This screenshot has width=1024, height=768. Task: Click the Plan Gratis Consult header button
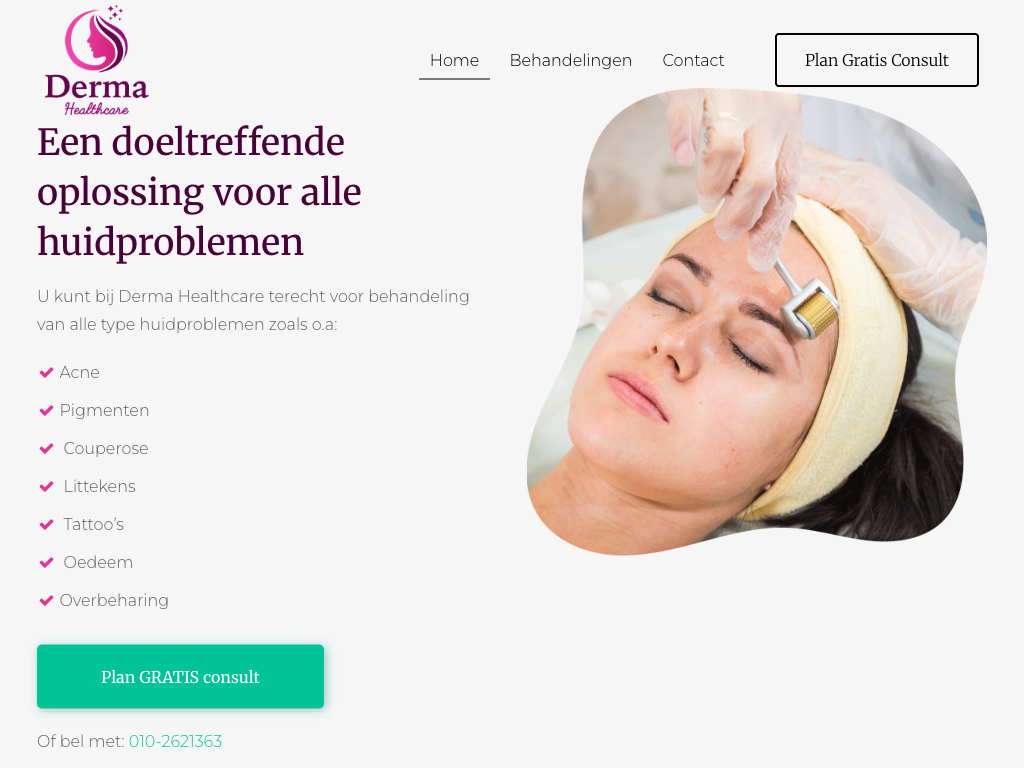click(x=876, y=60)
